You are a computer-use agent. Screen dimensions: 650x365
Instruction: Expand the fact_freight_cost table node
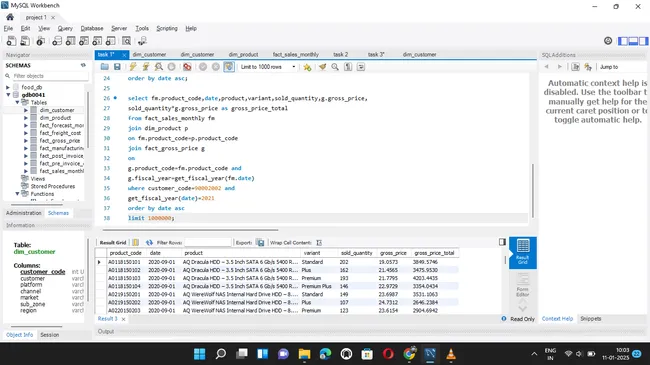(26, 133)
